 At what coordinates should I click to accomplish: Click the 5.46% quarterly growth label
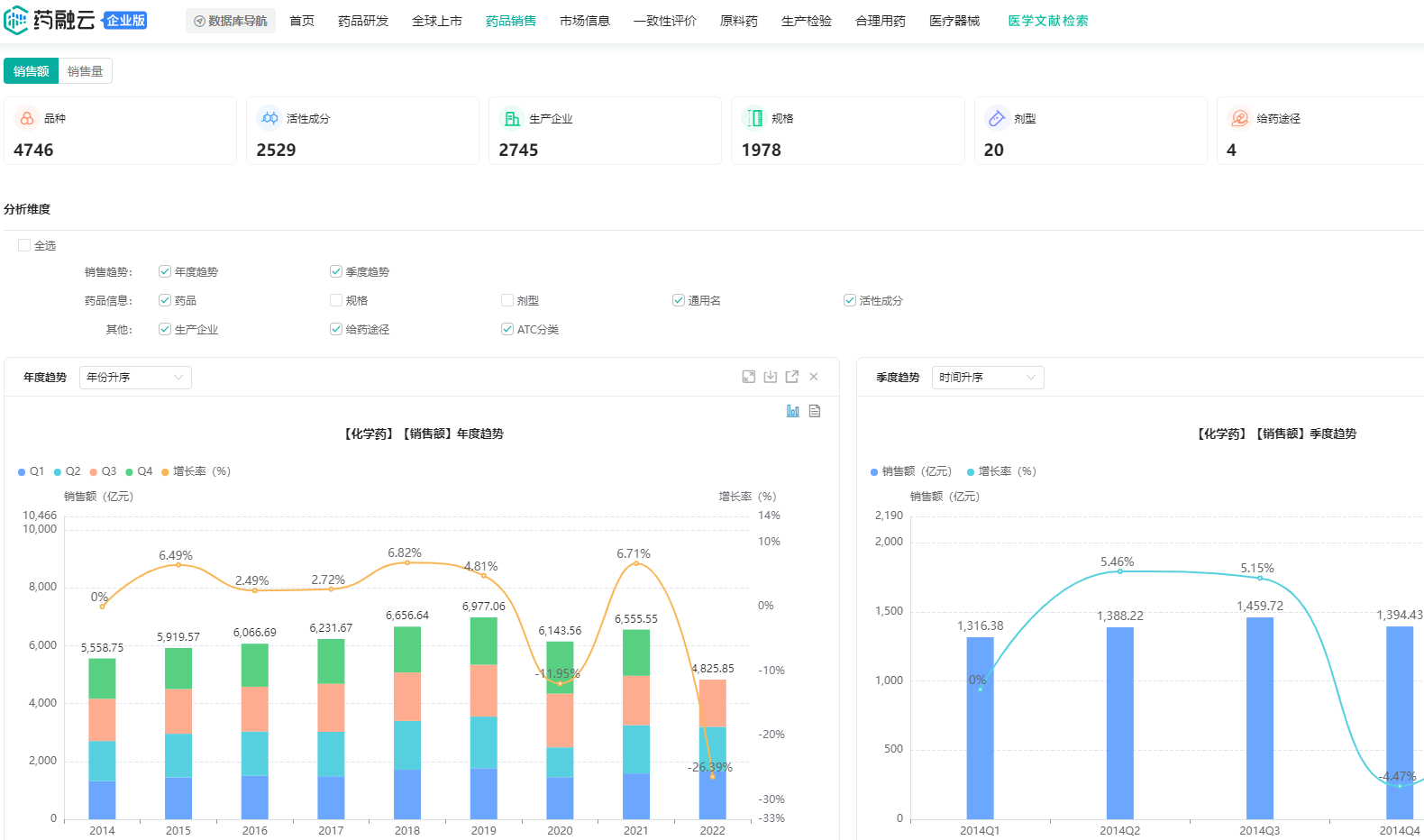tap(1118, 562)
